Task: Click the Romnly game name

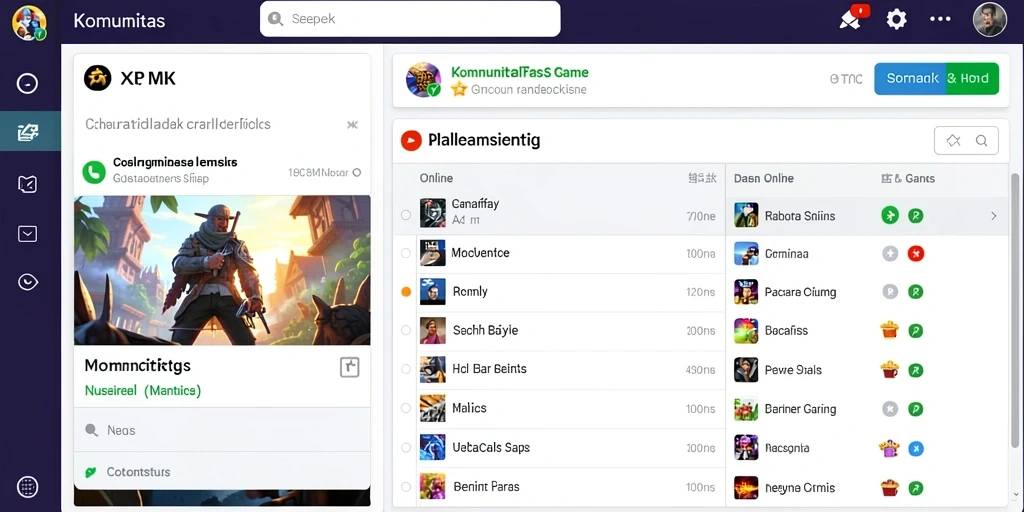Action: click(470, 292)
